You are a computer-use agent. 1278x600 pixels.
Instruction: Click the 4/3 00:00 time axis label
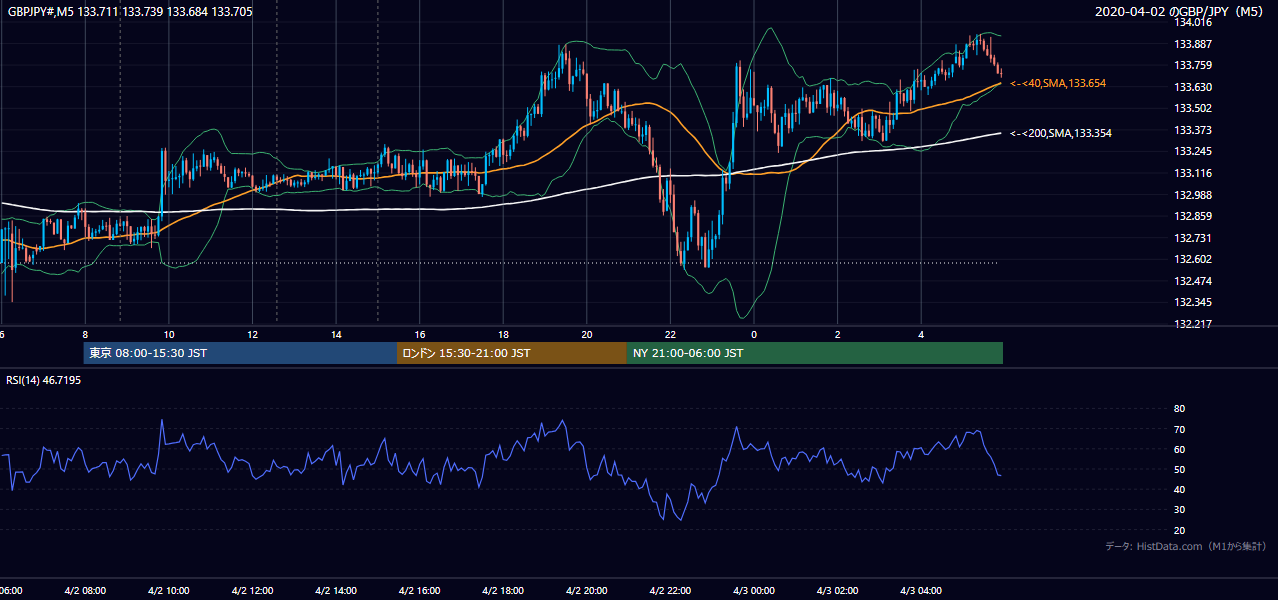(x=754, y=591)
